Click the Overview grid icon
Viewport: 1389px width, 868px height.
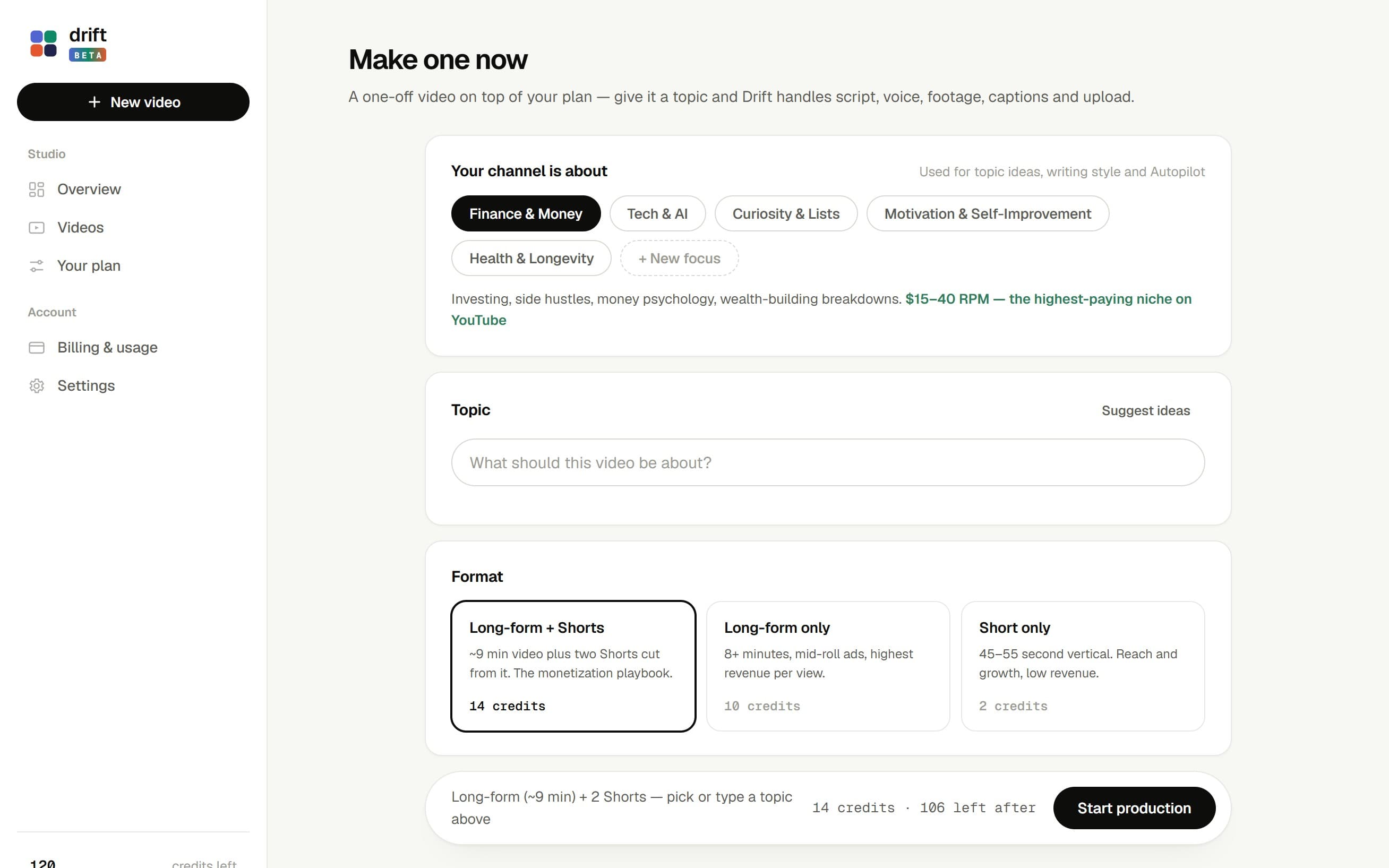36,190
